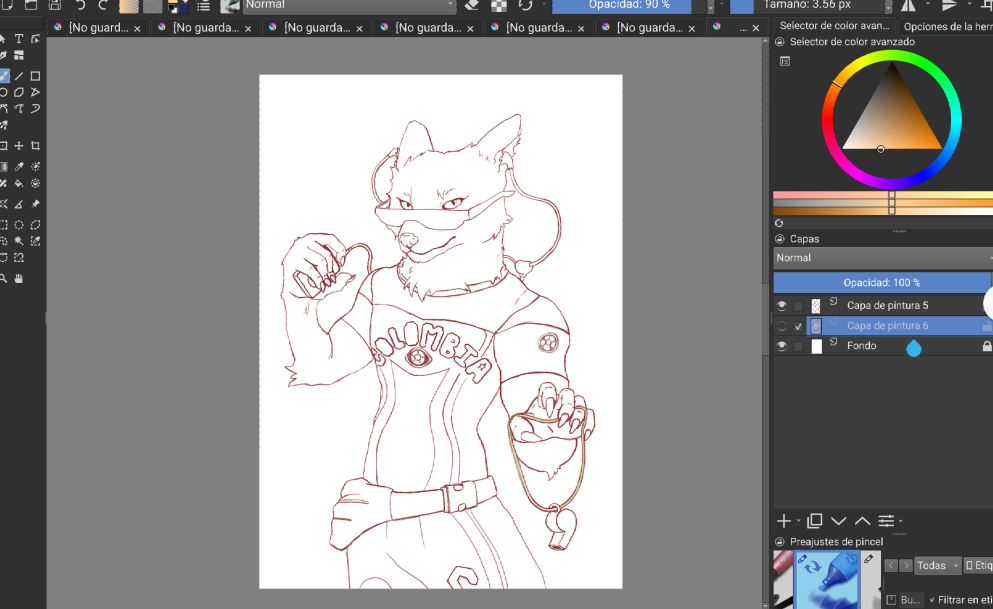Select the Elliptical selection tool
Viewport: 993px width, 609px height.
coord(19,225)
